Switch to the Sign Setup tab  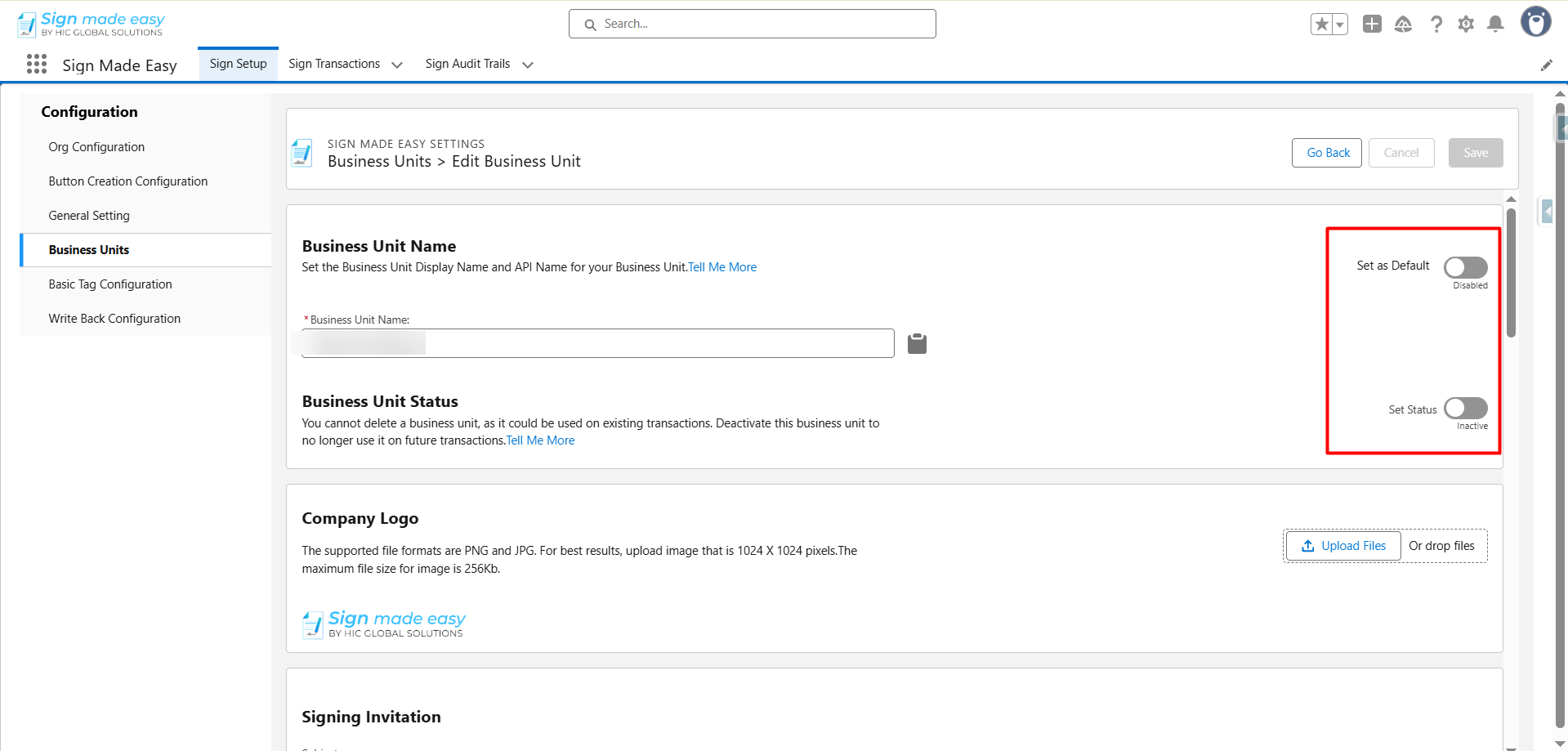238,64
